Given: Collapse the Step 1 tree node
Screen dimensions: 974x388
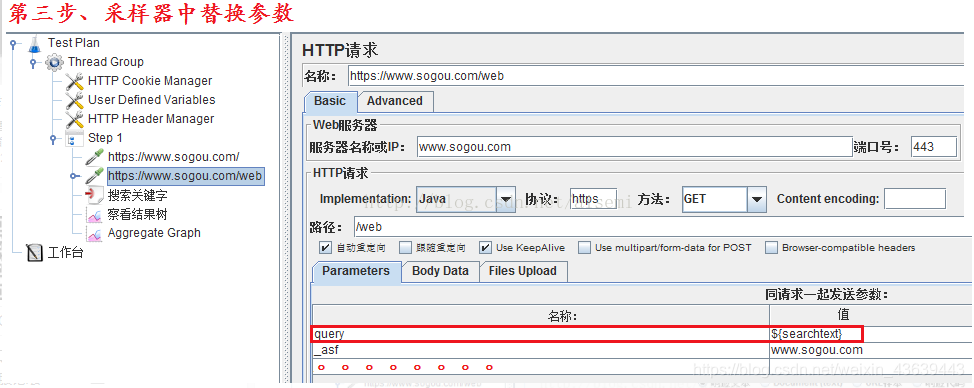Looking at the screenshot, I should pyautogui.click(x=53, y=138).
